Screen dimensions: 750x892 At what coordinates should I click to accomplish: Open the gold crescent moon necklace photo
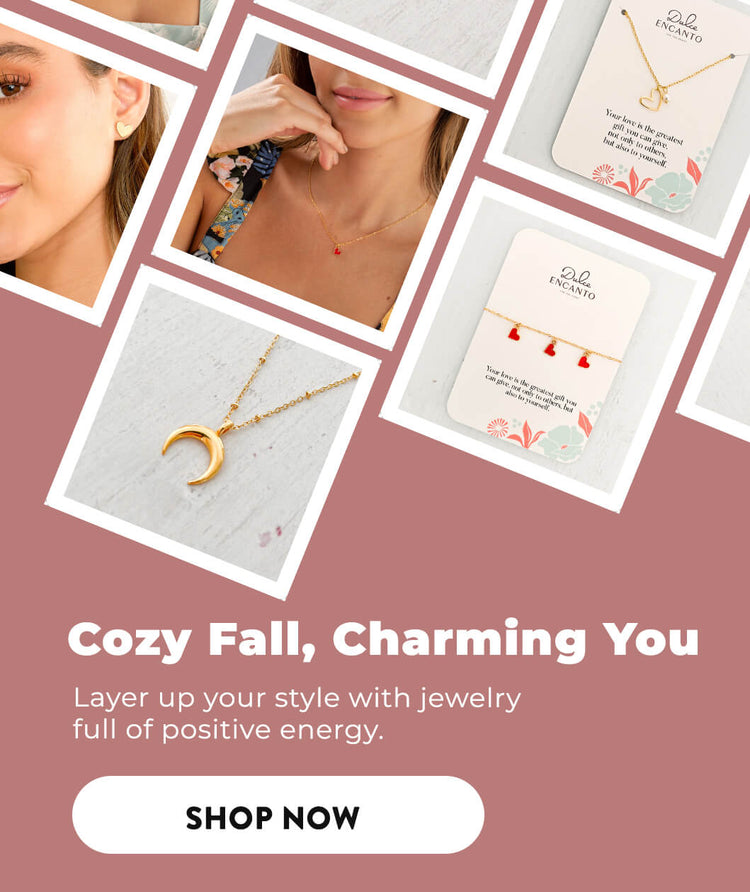point(213,432)
